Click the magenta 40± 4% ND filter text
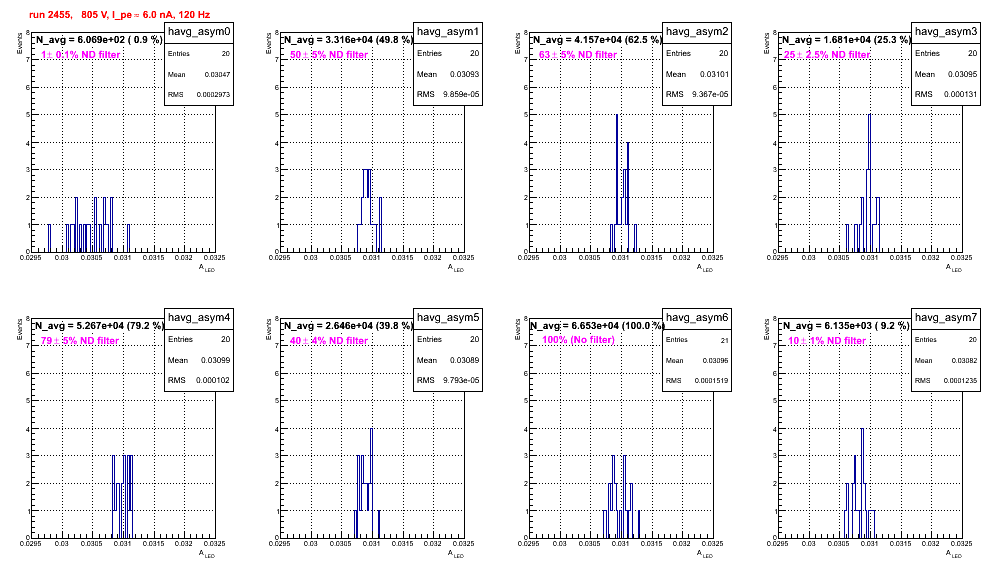This screenshot has width=996, height=572. pos(329,341)
